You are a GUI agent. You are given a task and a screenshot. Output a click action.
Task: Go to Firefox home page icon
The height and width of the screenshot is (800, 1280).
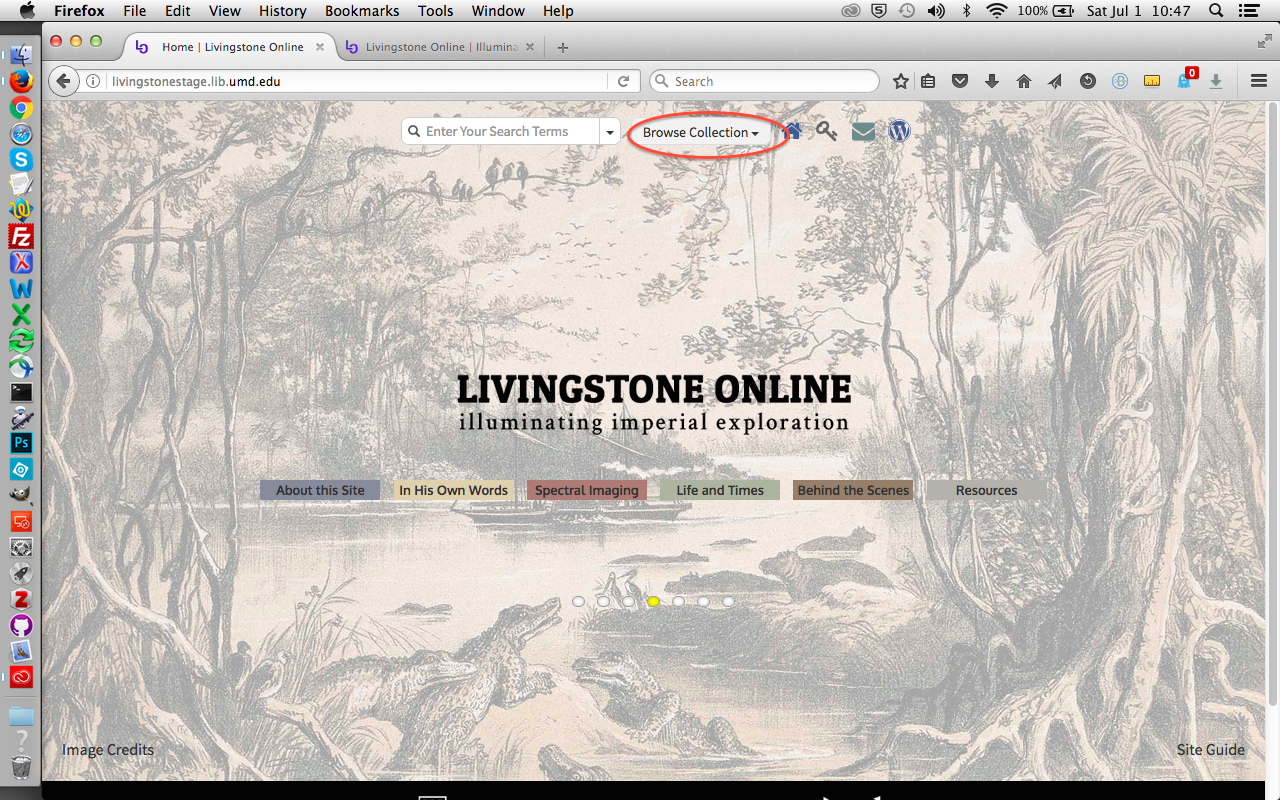(1024, 81)
